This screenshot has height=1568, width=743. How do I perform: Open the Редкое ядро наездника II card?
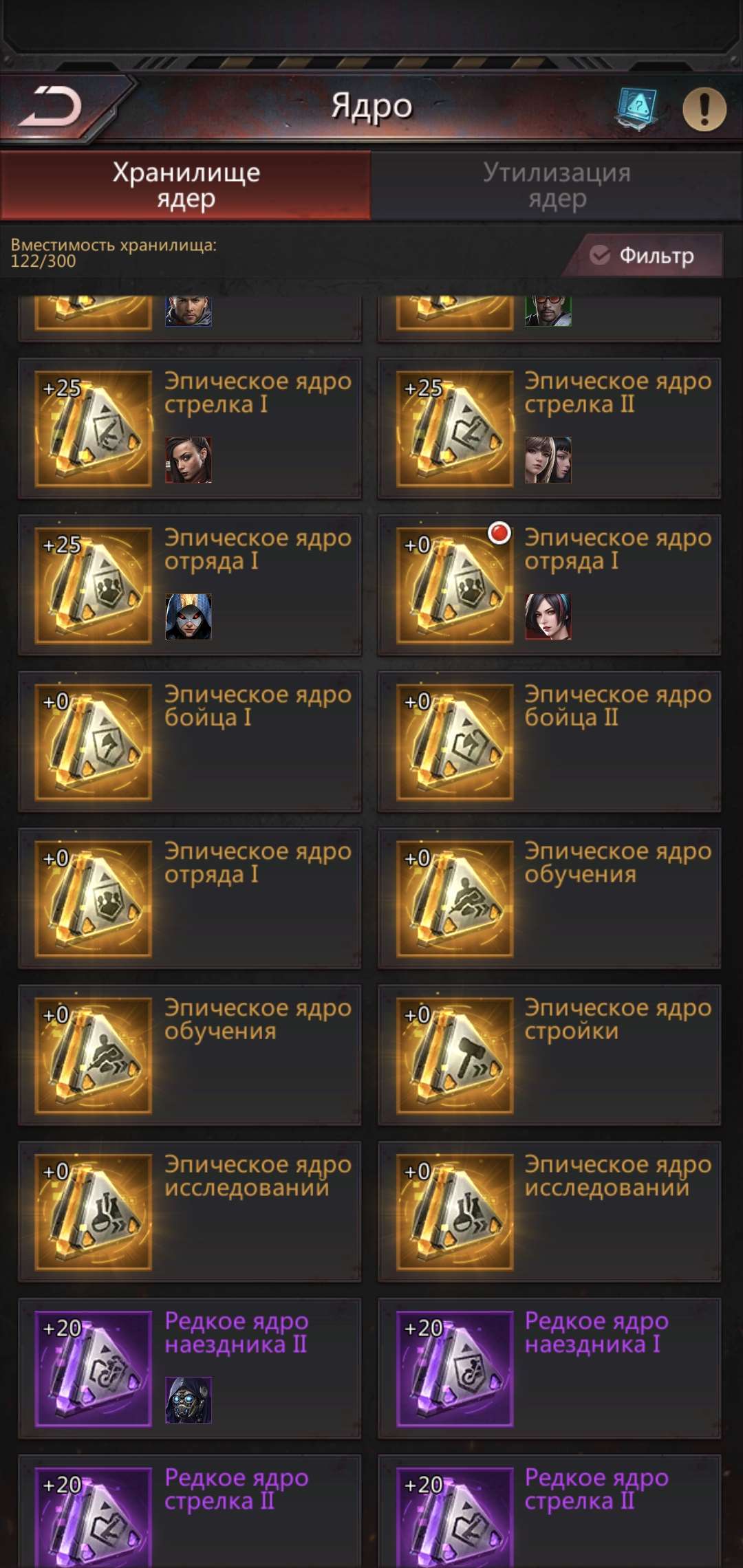189,1369
